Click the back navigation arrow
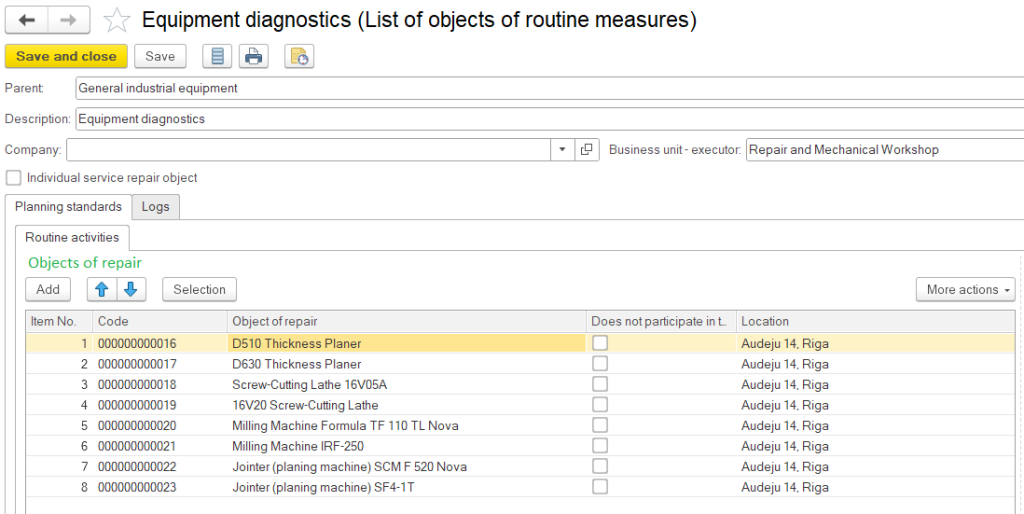1024x514 pixels. click(27, 20)
